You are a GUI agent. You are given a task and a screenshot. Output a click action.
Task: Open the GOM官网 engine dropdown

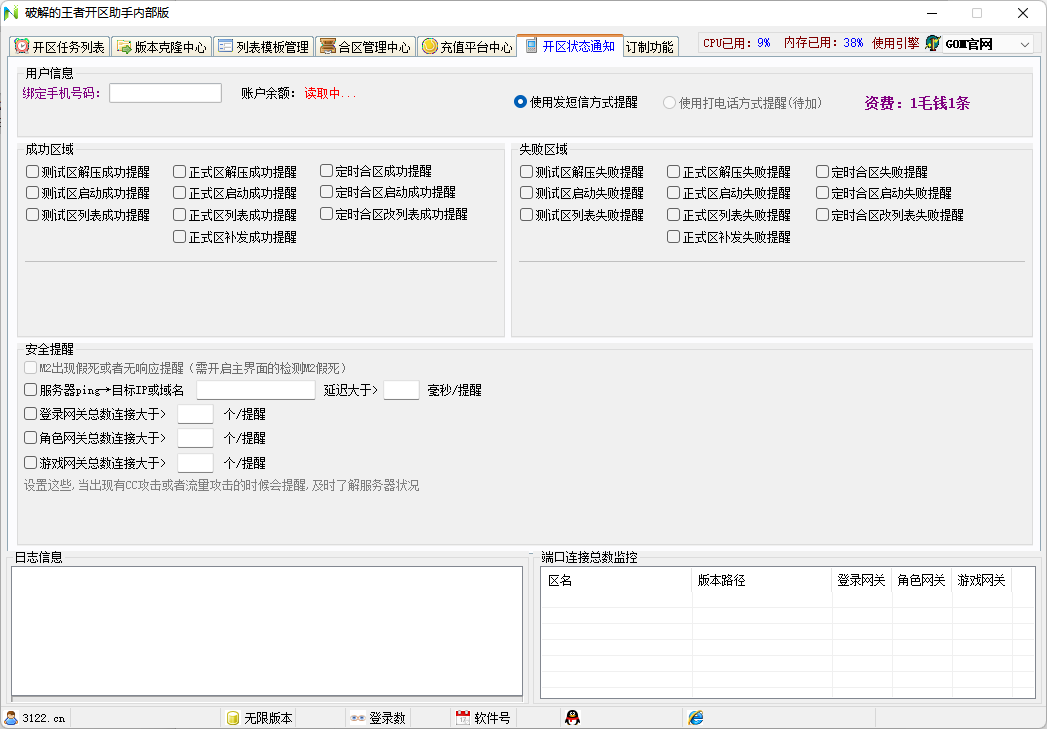coord(1025,44)
